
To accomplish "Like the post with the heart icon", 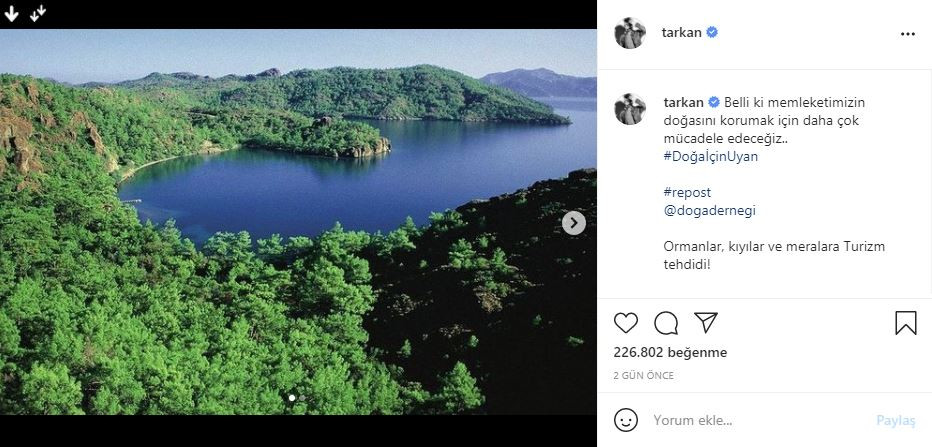I will 626,323.
